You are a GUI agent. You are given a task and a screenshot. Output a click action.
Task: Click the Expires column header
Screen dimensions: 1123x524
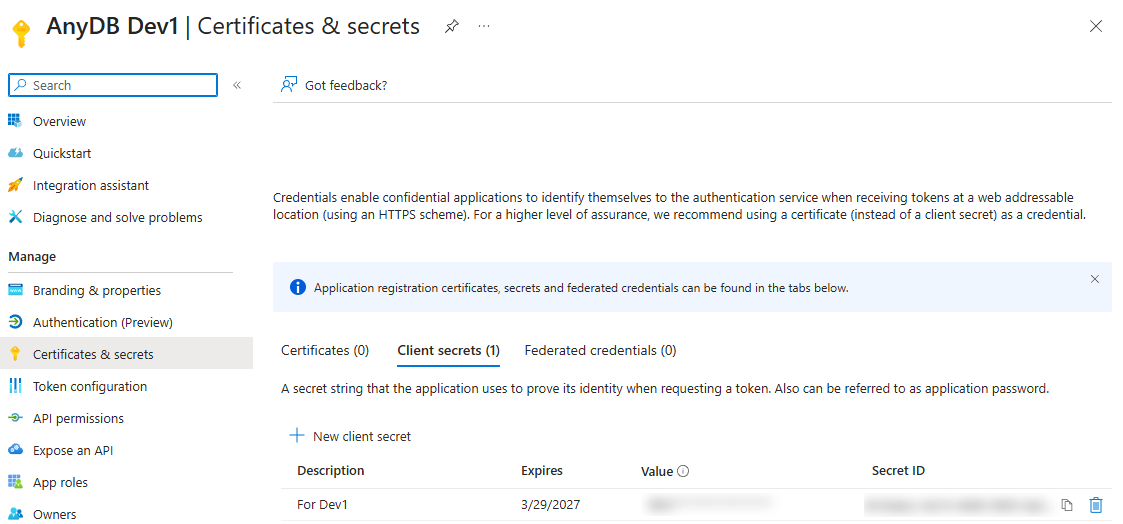point(542,470)
